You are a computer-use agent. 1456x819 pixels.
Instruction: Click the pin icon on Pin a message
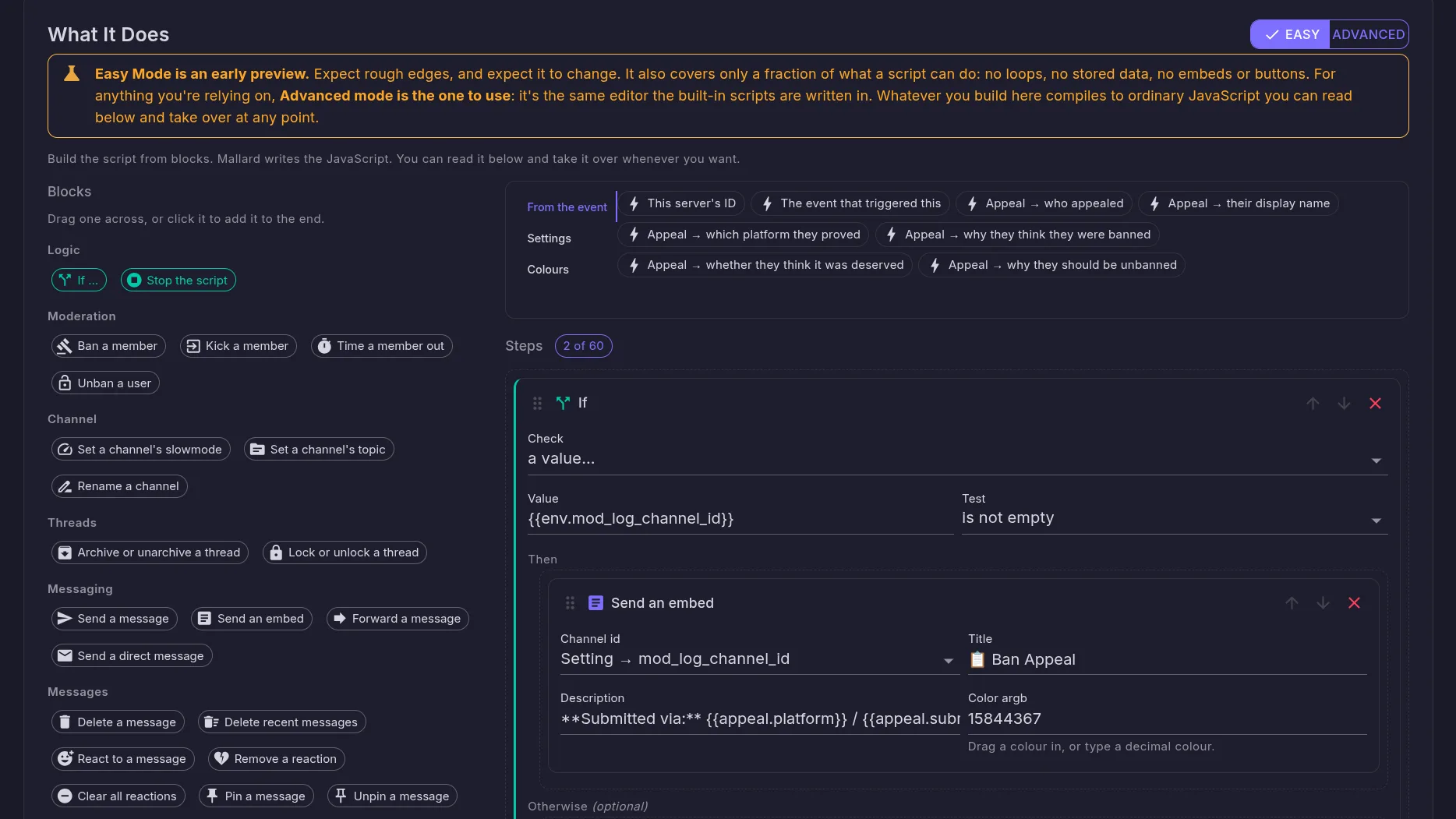[212, 796]
